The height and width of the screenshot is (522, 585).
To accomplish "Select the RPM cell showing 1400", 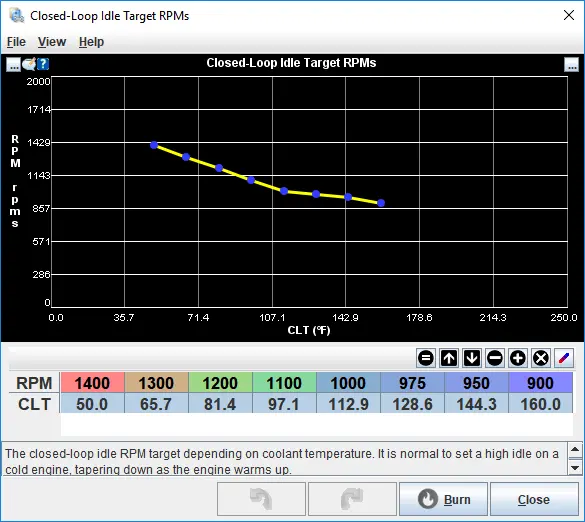I will 92,383.
